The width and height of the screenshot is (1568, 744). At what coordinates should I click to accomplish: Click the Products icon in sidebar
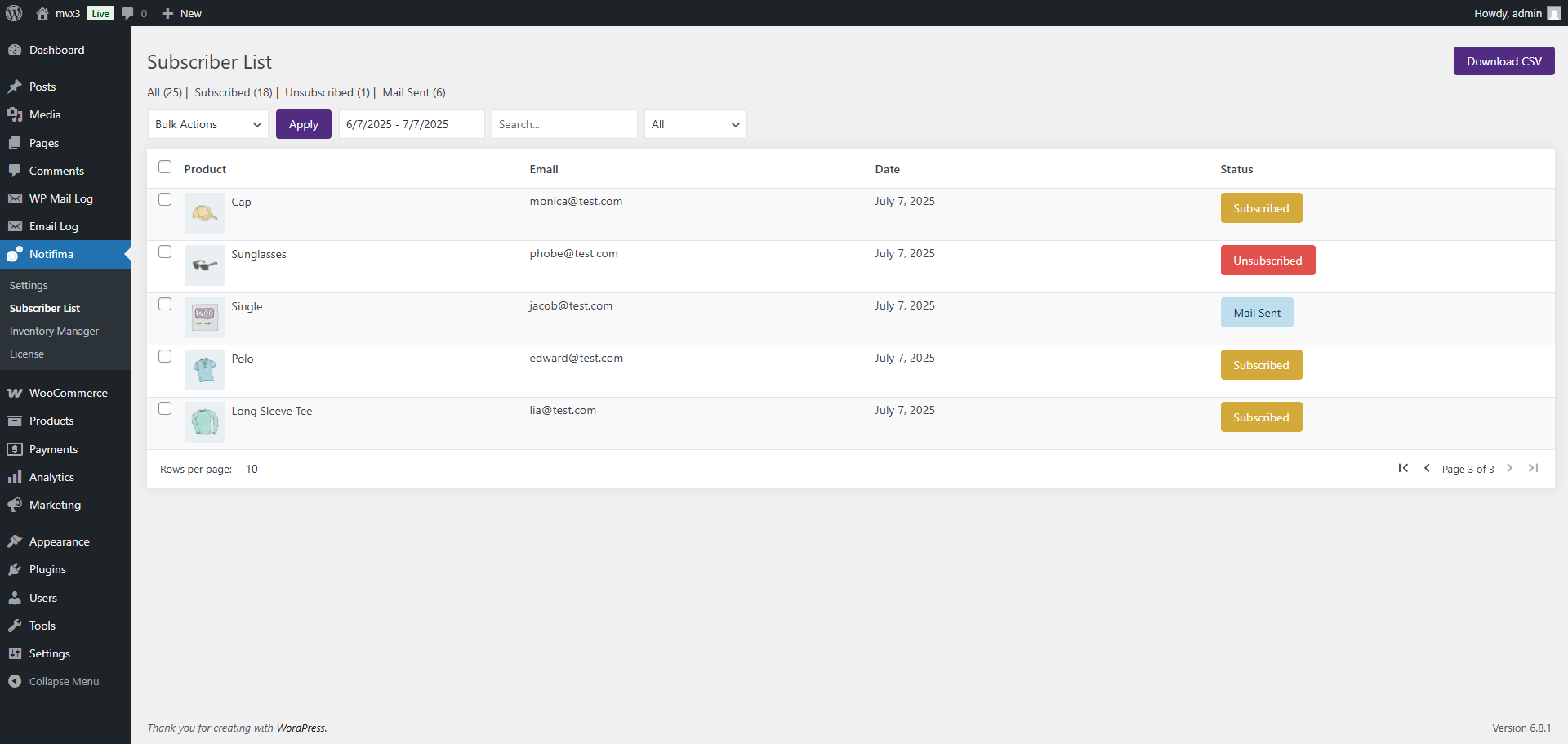tap(15, 421)
